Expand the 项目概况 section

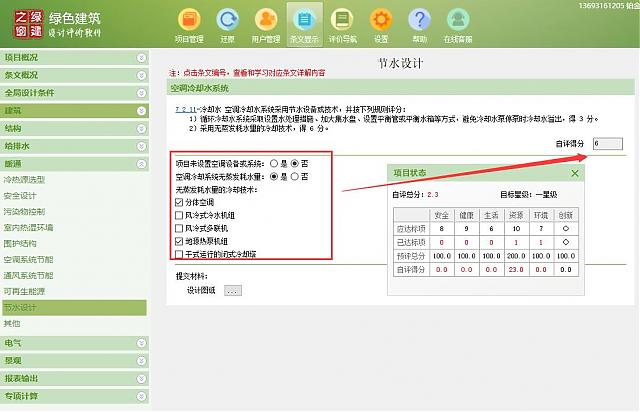pos(141,58)
